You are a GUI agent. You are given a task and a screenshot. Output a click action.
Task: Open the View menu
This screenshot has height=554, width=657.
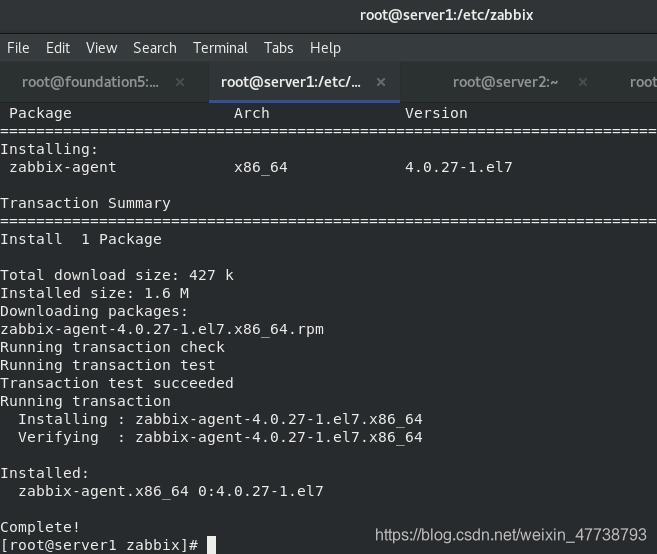101,48
